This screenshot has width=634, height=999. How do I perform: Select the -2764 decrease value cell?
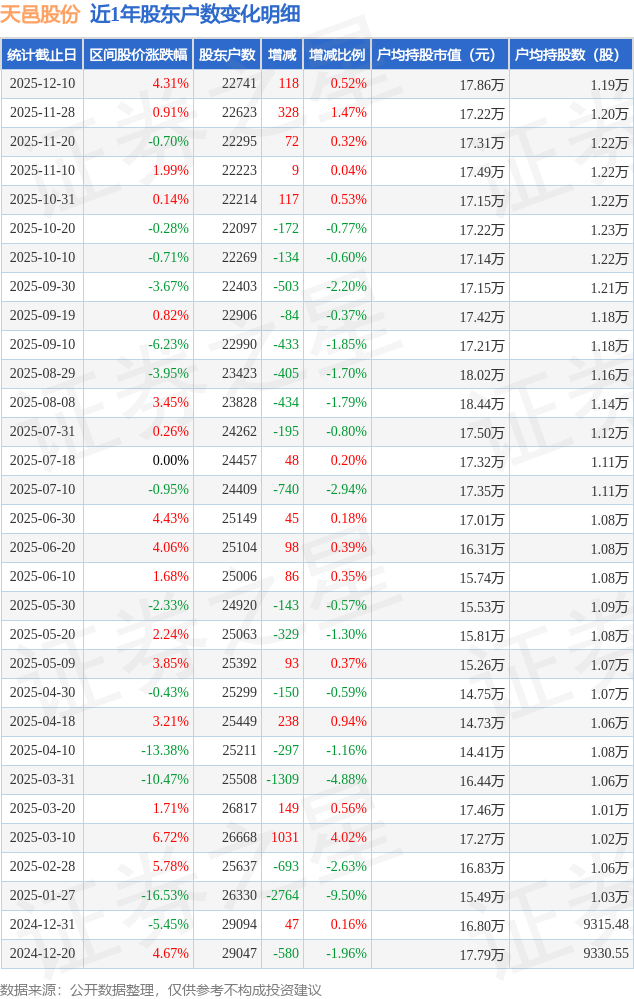pyautogui.click(x=280, y=896)
